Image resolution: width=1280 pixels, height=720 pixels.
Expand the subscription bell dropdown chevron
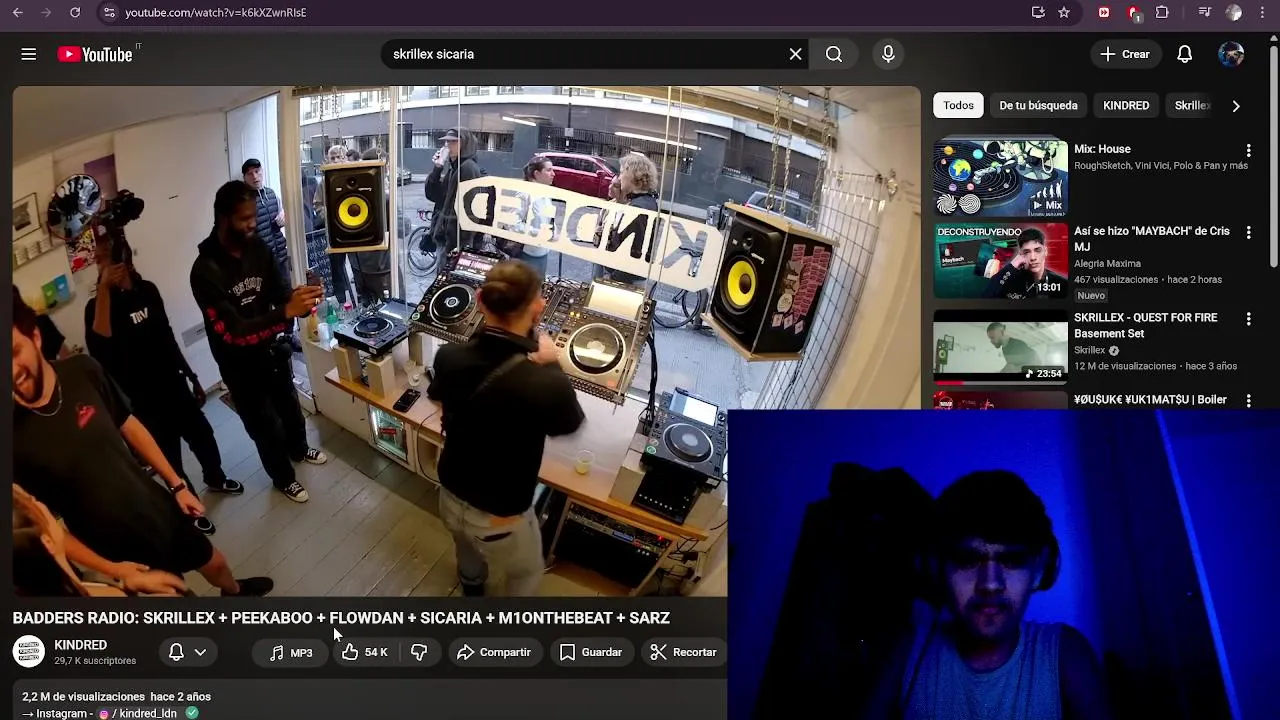tap(200, 652)
